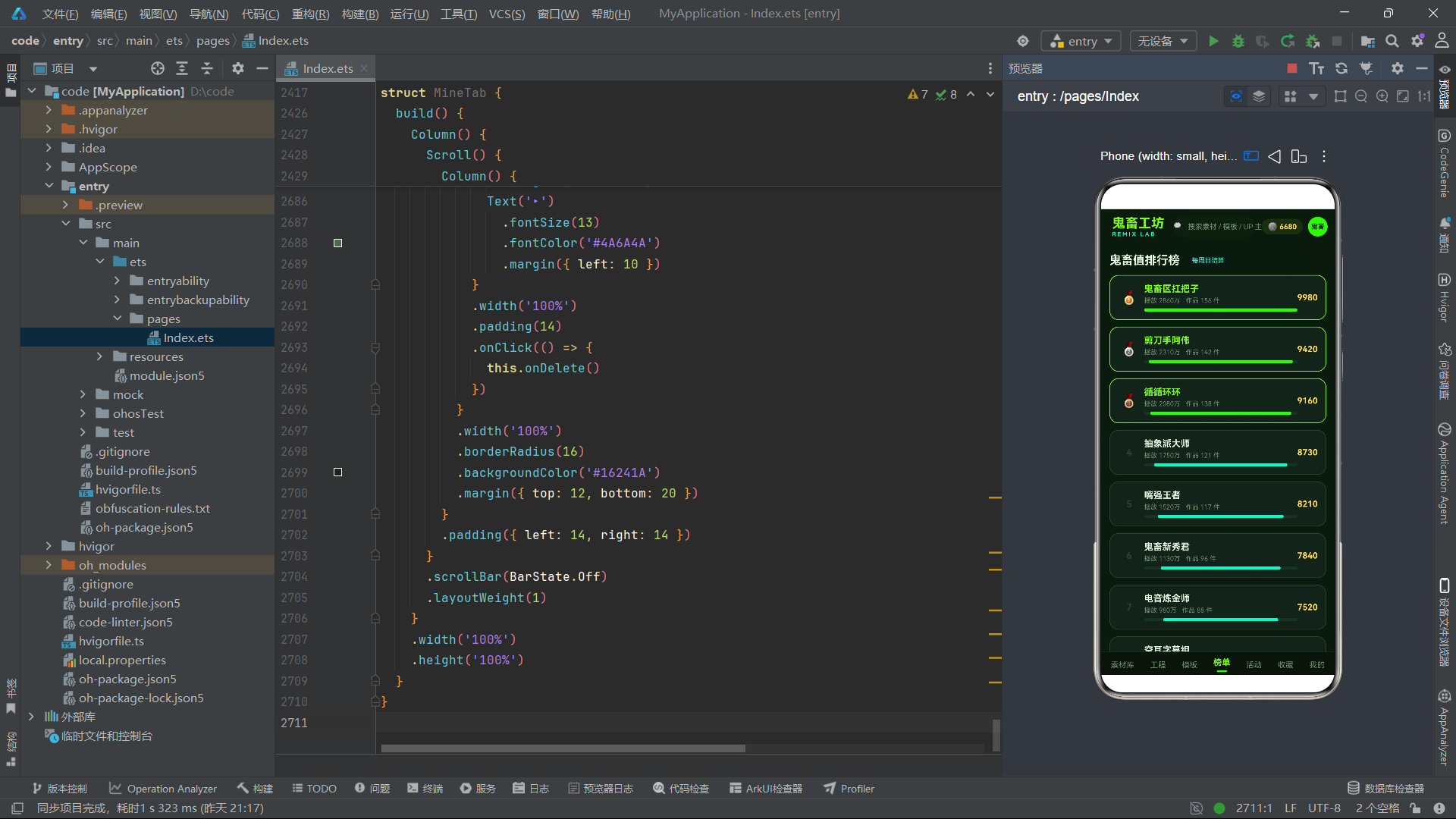Click the multi-device preview icon
Image resolution: width=1456 pixels, height=819 pixels.
[x=1299, y=156]
